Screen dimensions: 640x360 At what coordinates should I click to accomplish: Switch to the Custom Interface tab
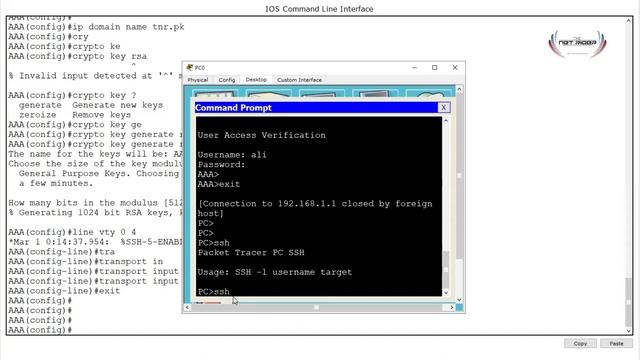point(299,80)
